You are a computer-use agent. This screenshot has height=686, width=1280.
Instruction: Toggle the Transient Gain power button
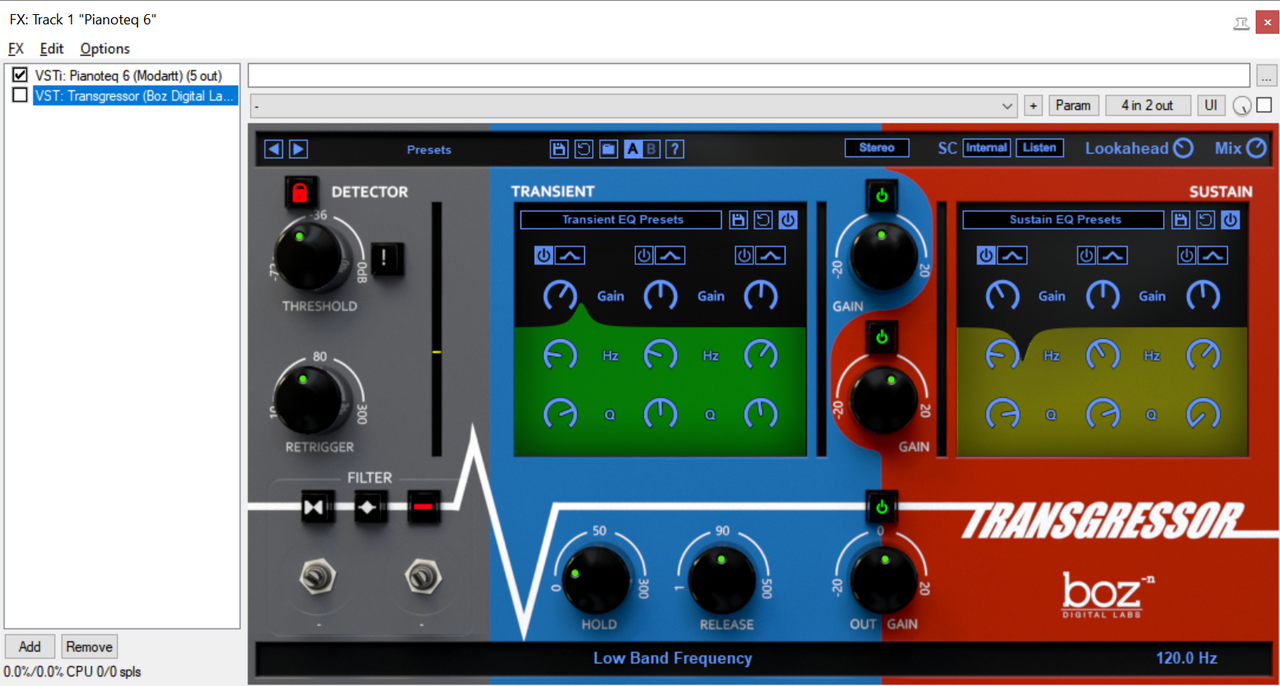[881, 196]
